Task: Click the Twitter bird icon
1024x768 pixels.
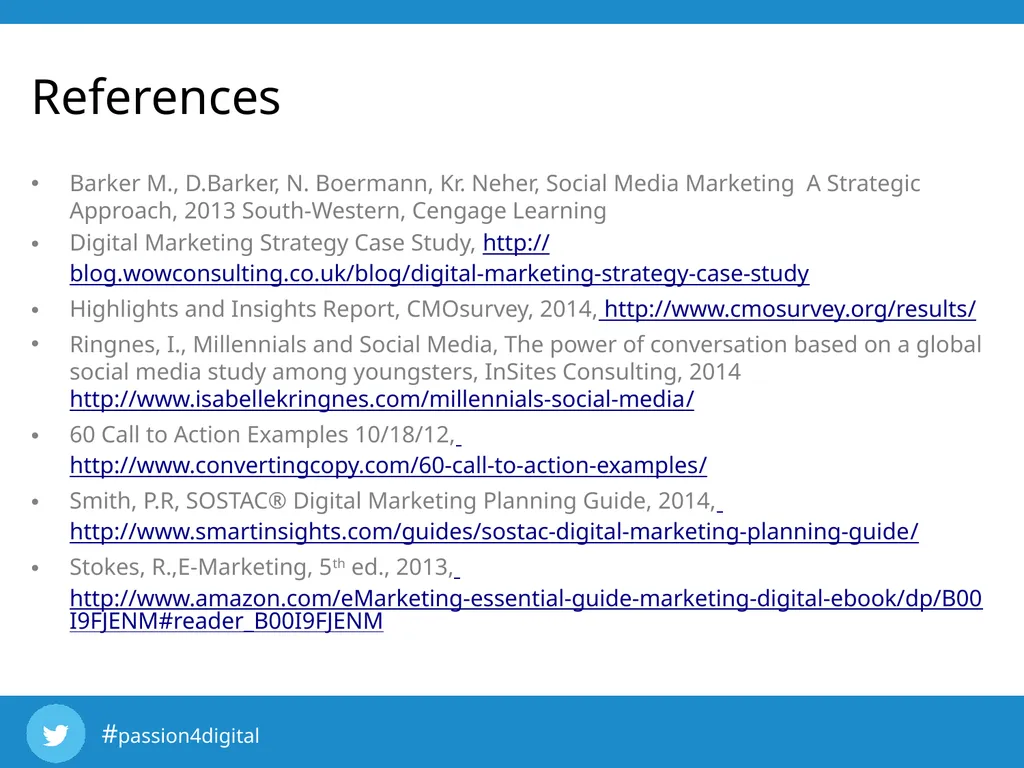Action: [56, 734]
